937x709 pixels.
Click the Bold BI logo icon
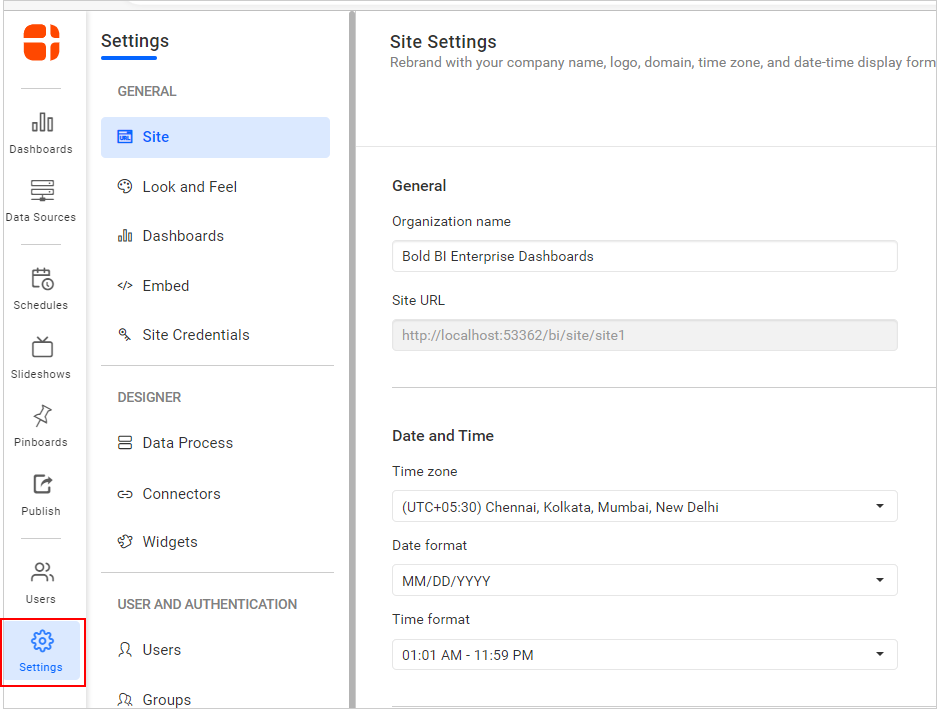(x=42, y=43)
